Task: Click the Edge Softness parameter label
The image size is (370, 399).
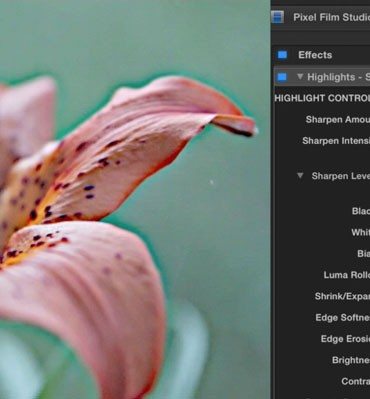Action: (343, 318)
